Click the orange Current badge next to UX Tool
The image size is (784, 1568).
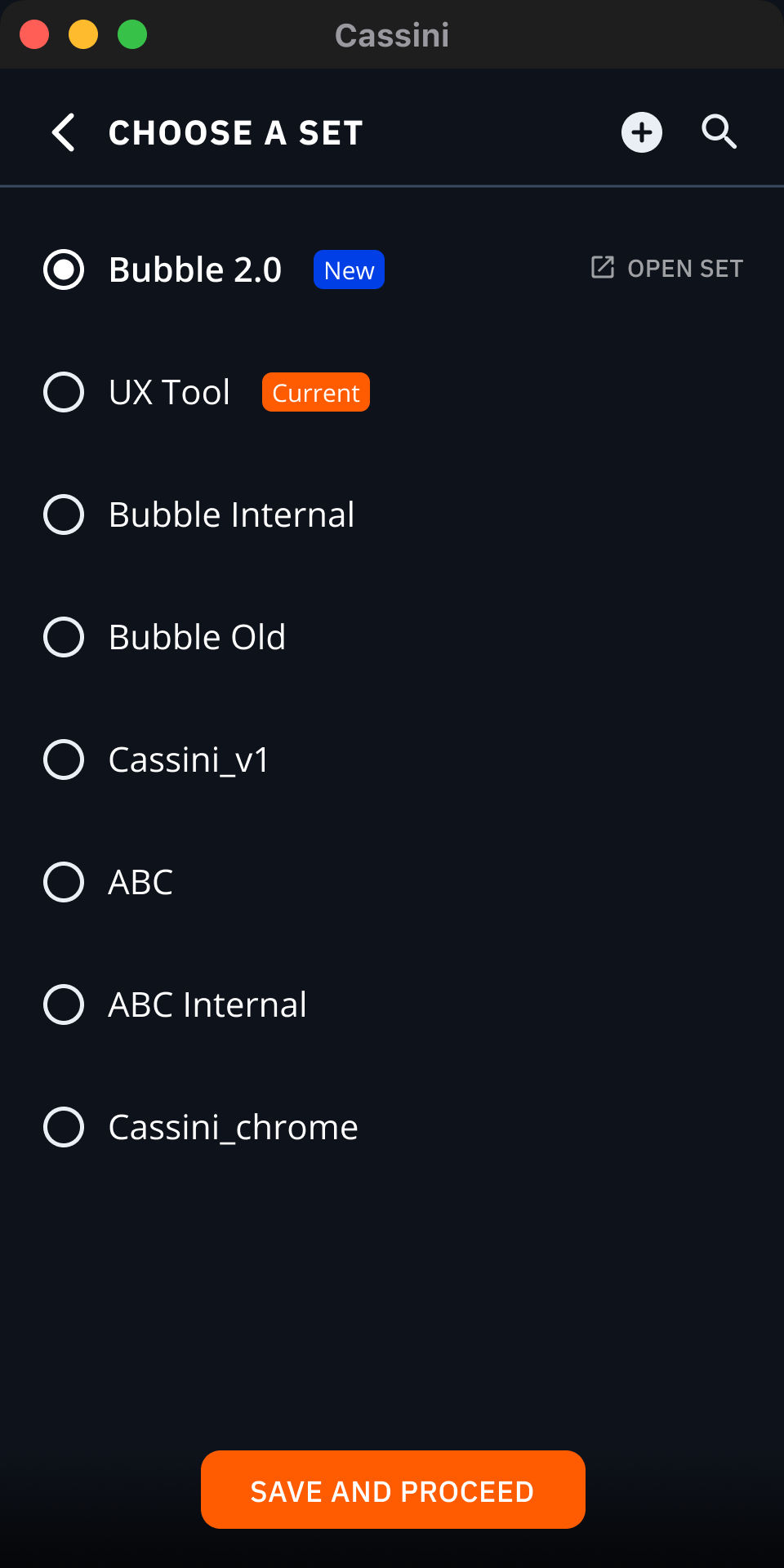[315, 392]
